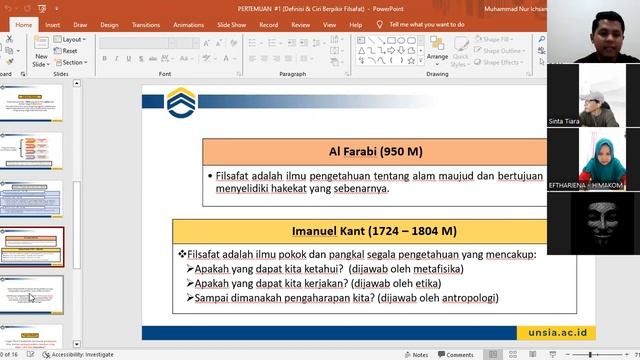
Task: Click the Format Painter brush icon
Action: coord(9,62)
